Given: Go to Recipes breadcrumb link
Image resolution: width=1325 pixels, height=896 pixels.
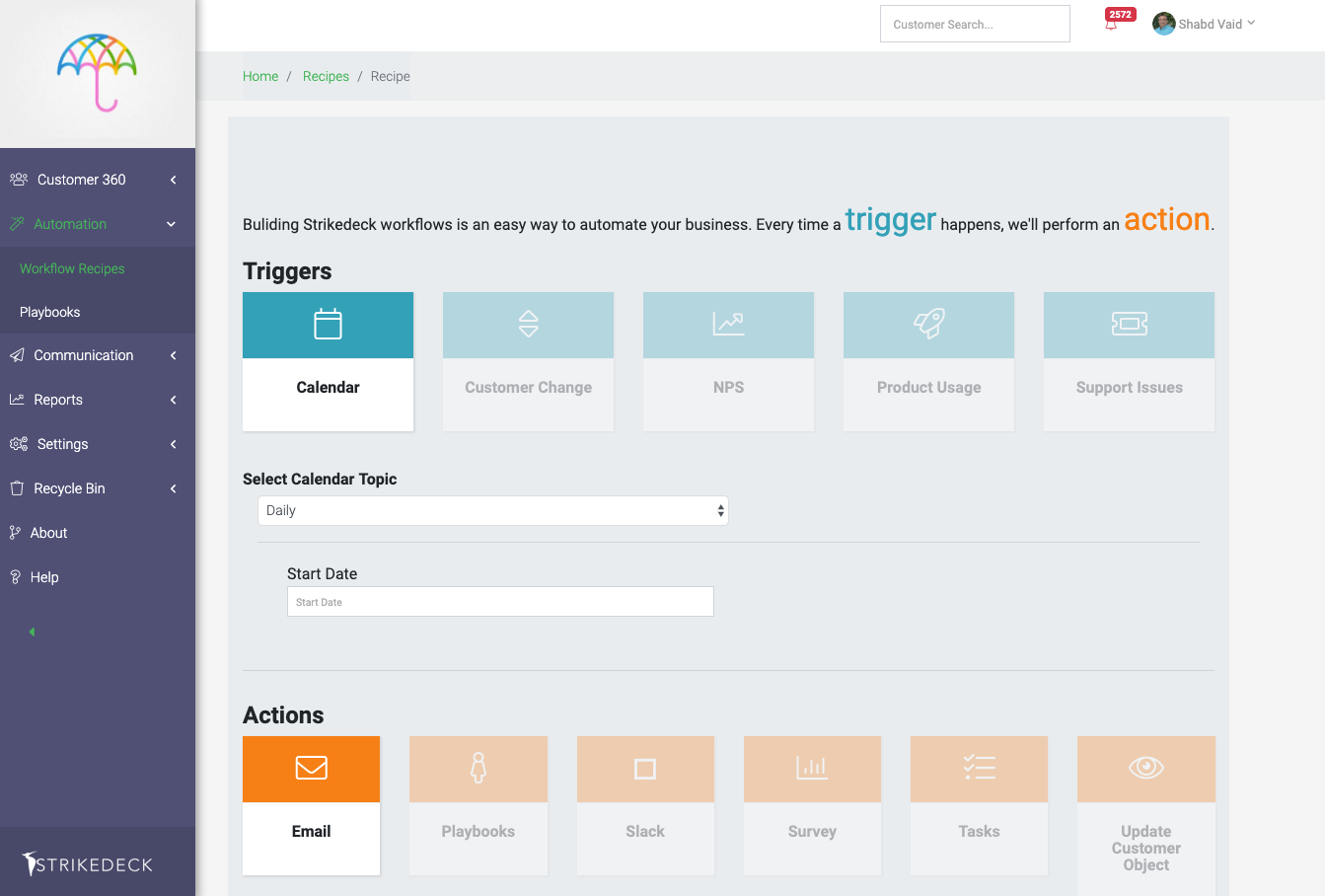Looking at the screenshot, I should click(x=326, y=76).
